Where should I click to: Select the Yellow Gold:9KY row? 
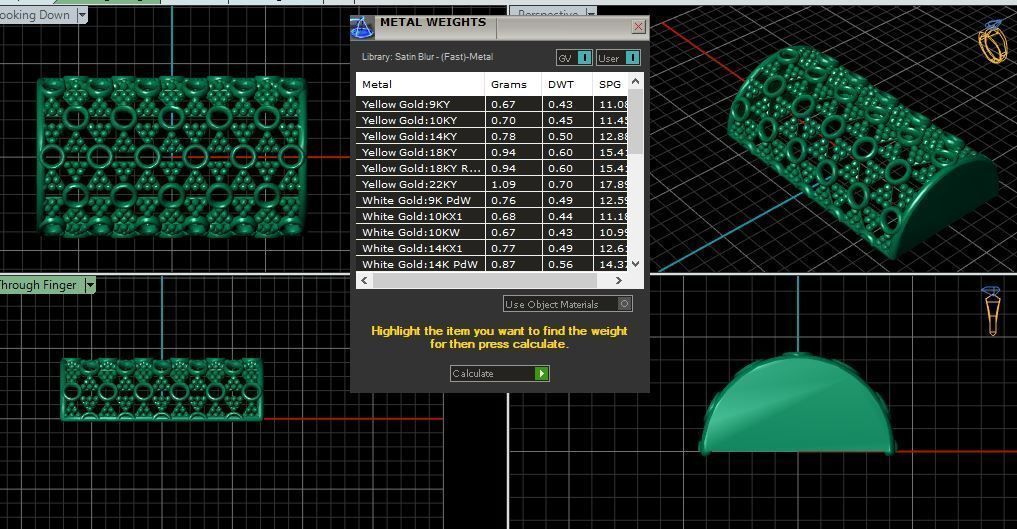pos(492,104)
